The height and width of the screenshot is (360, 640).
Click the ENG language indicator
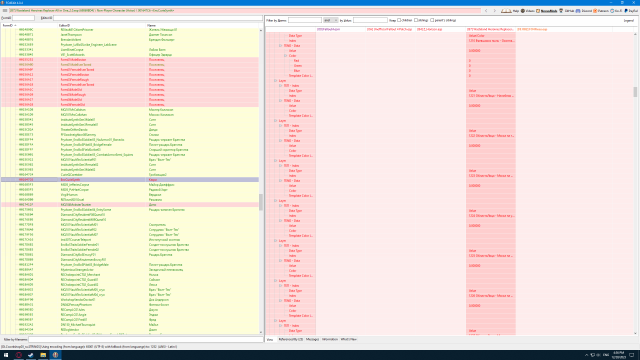(606, 355)
